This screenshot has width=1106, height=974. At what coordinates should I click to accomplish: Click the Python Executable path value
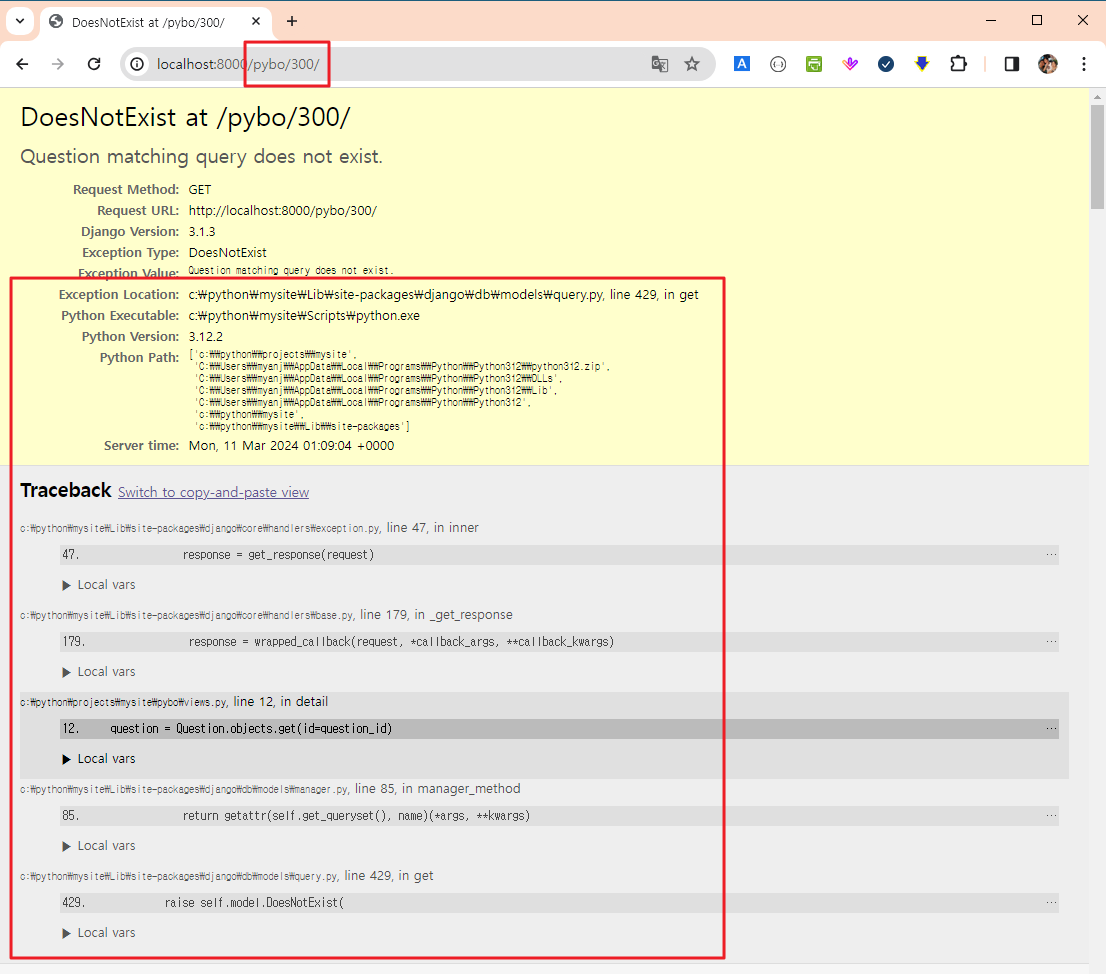[x=304, y=316]
